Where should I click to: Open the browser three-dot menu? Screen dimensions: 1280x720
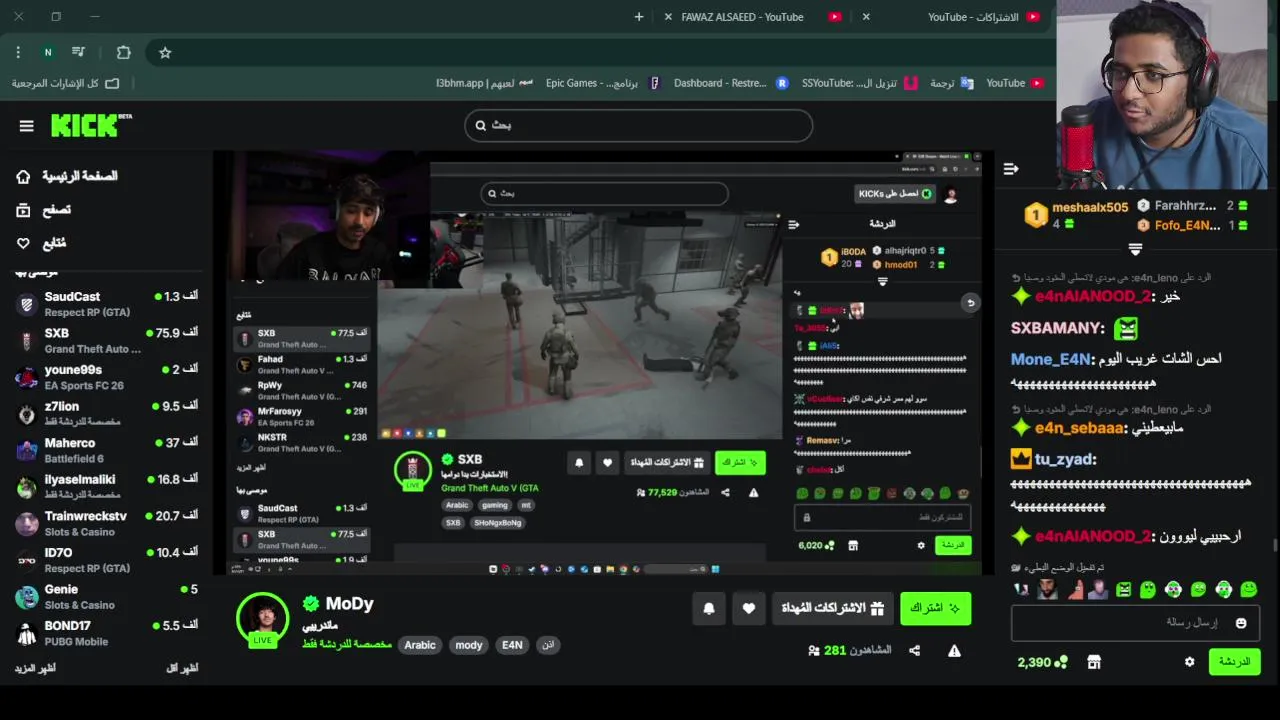[x=18, y=53]
